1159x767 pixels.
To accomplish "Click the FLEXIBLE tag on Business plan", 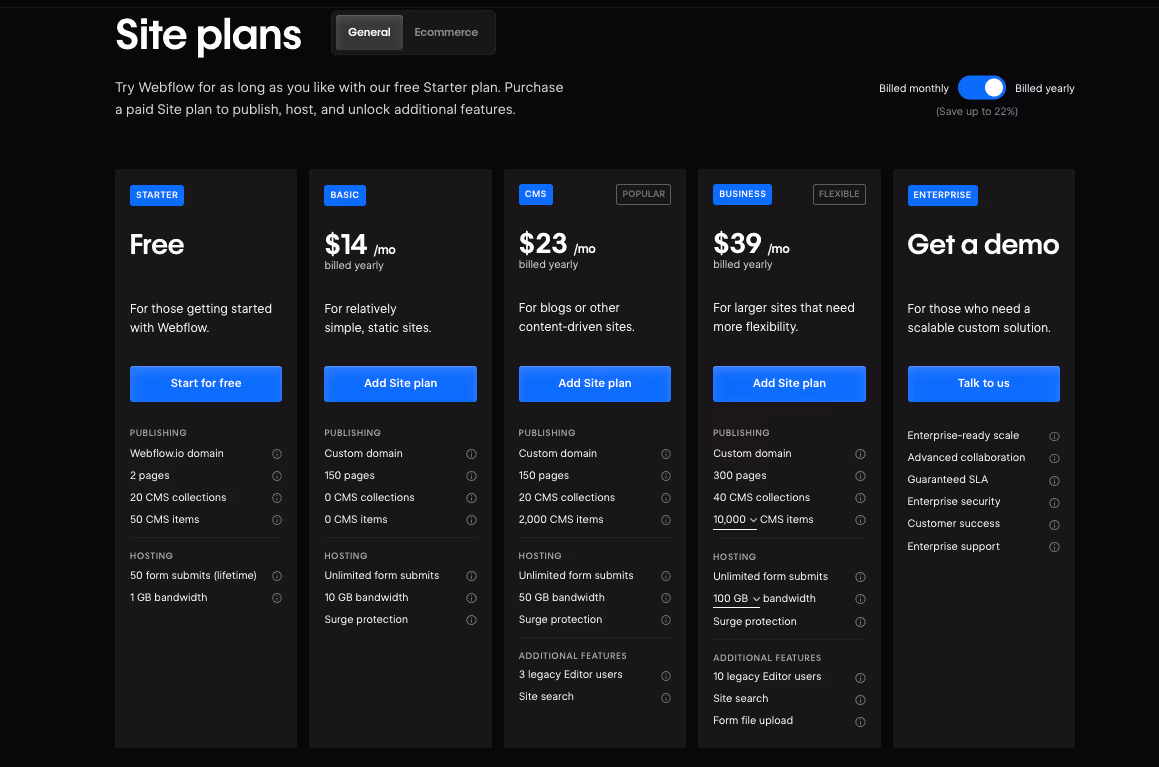I will tap(839, 194).
